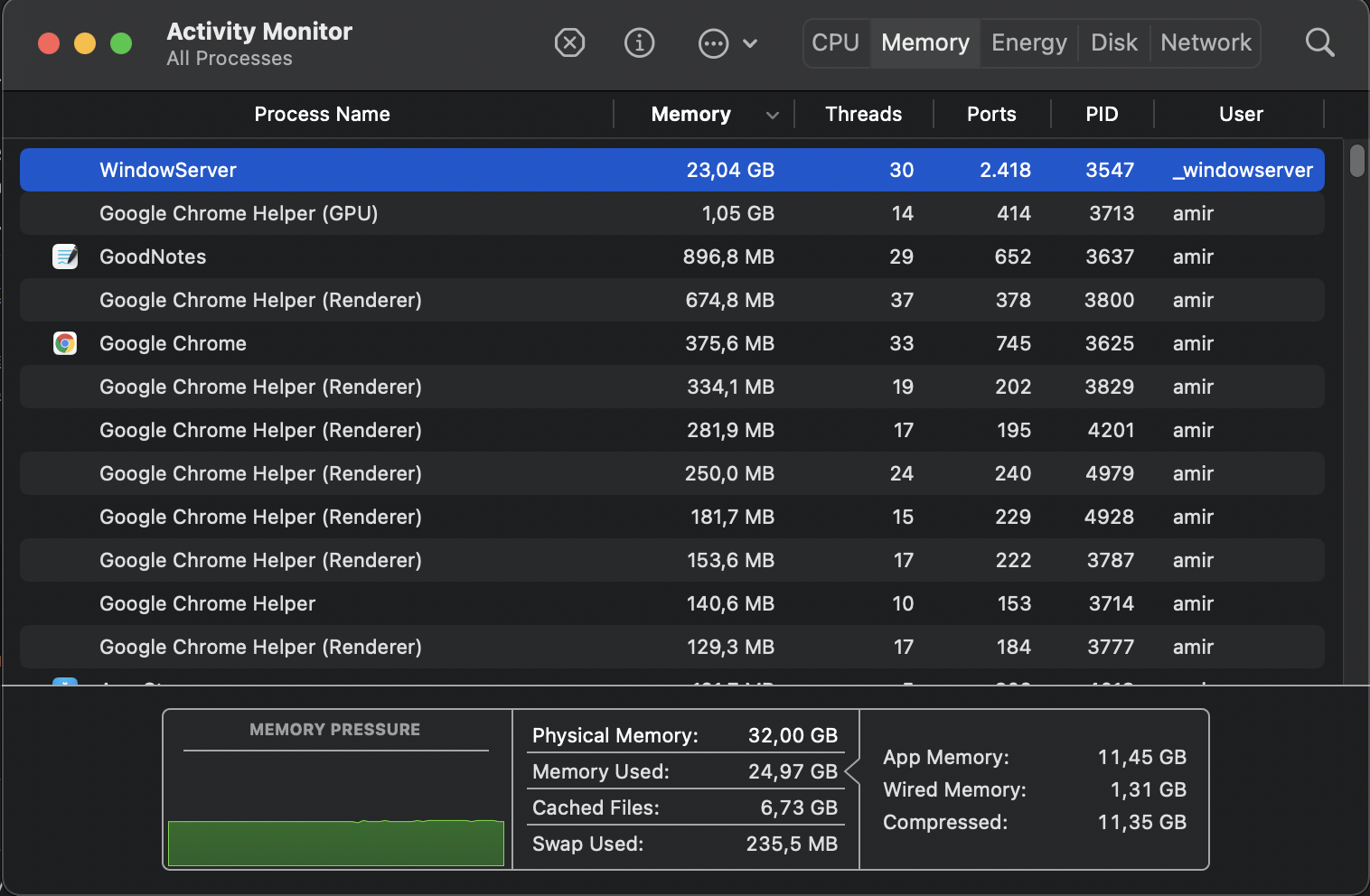
Task: Sort by Process Name column header
Action: tap(322, 114)
